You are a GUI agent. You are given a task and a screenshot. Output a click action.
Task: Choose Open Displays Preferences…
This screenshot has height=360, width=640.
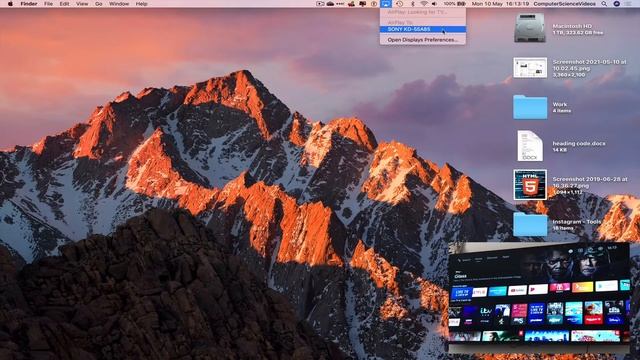pos(423,40)
